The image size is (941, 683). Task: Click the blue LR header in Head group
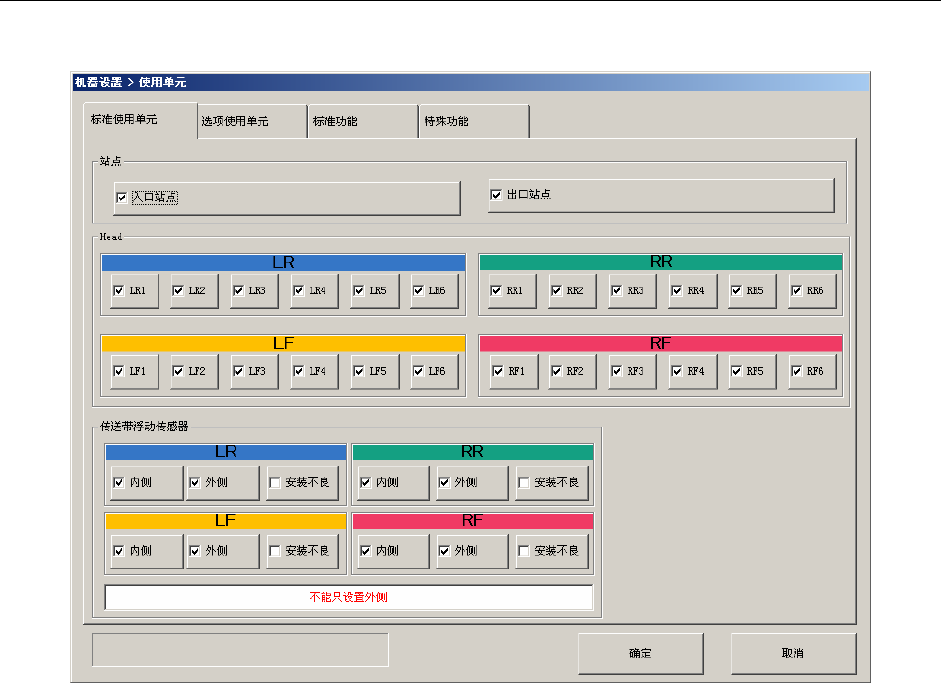[x=283, y=263]
